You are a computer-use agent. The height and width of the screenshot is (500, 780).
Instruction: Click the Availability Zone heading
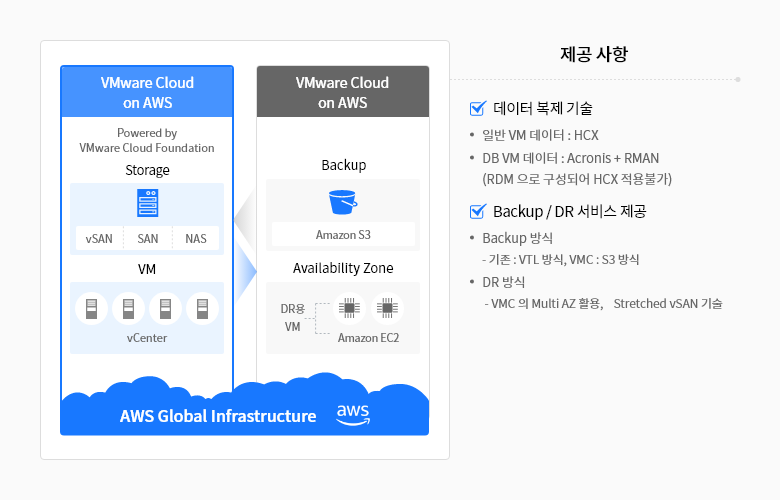tap(343, 268)
